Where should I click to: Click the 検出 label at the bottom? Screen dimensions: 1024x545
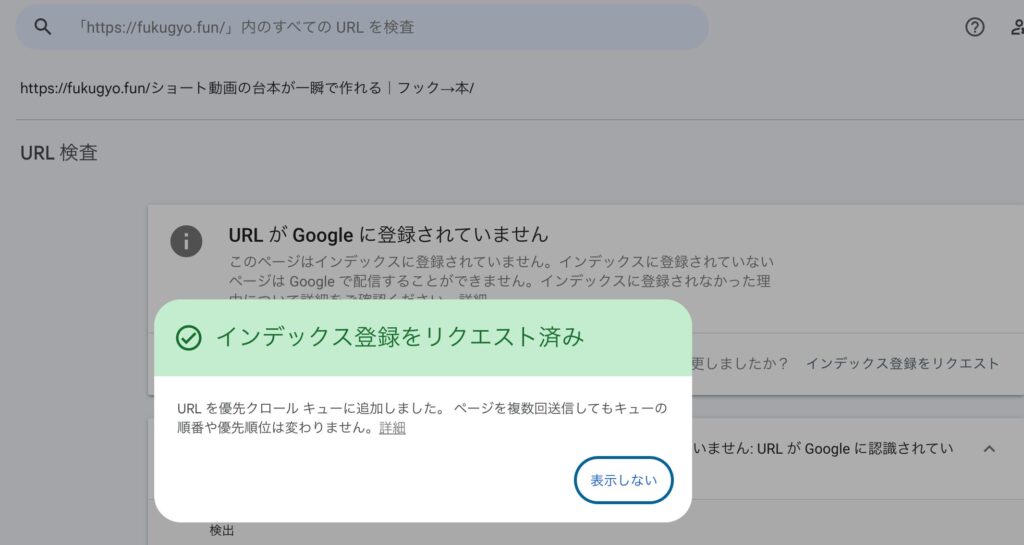(222, 530)
